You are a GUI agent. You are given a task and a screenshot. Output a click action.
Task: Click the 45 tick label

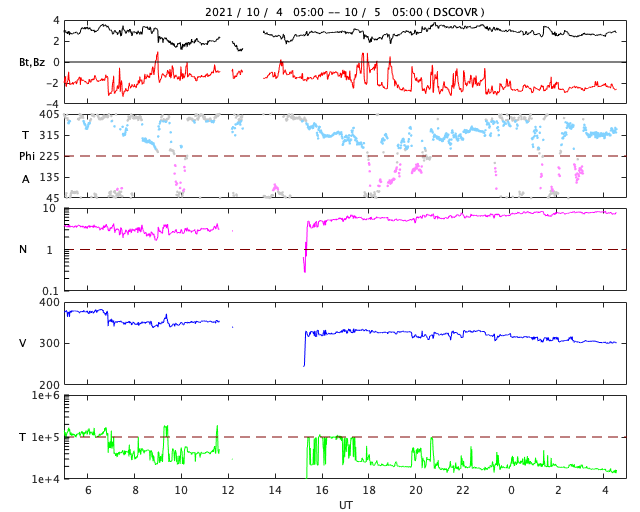52,198
